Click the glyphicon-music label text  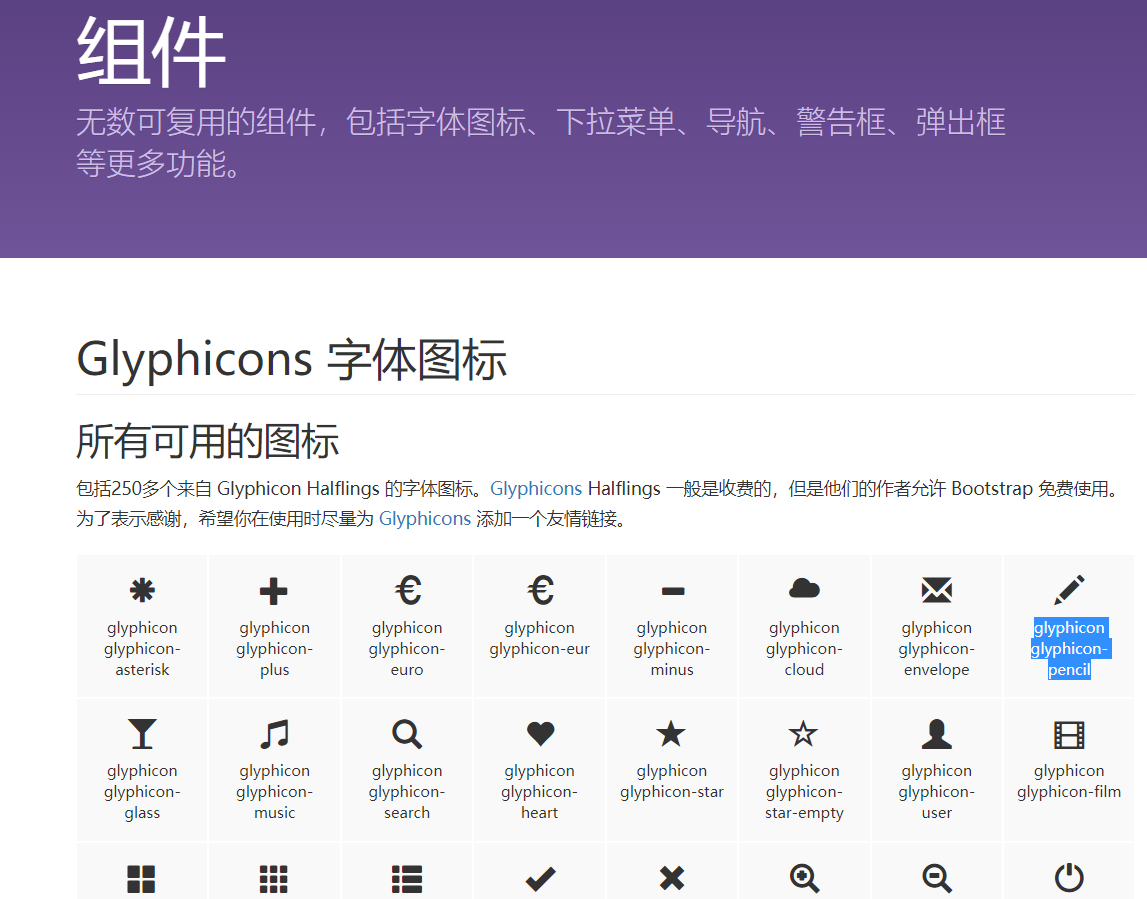pyautogui.click(x=274, y=791)
